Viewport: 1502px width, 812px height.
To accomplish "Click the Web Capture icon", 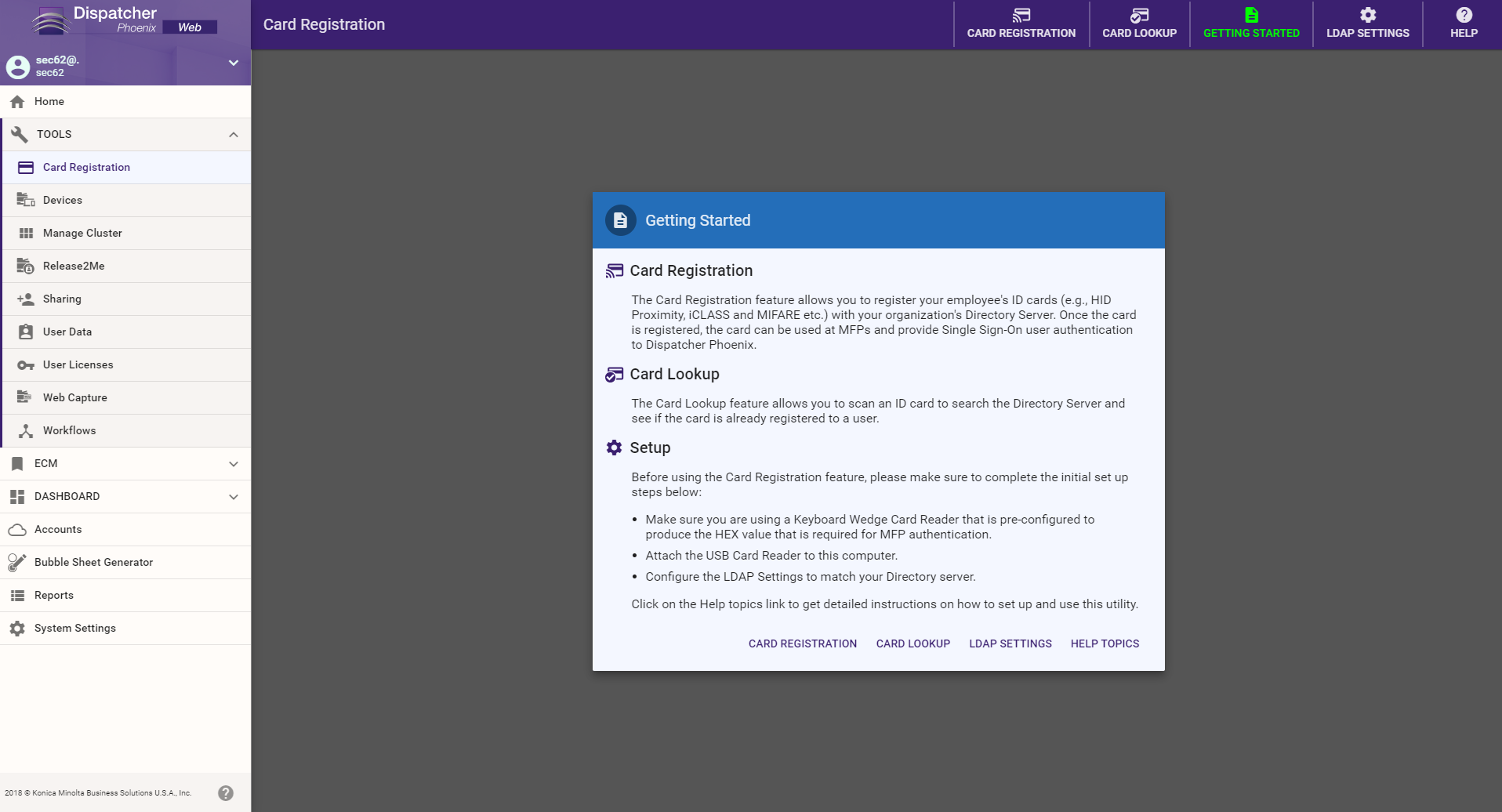I will click(25, 397).
